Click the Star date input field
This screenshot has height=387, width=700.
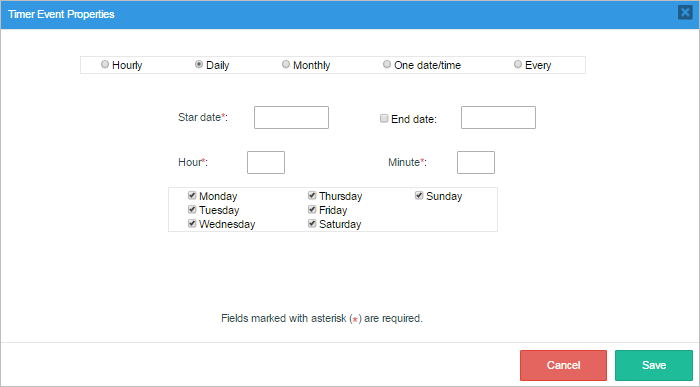pos(292,117)
